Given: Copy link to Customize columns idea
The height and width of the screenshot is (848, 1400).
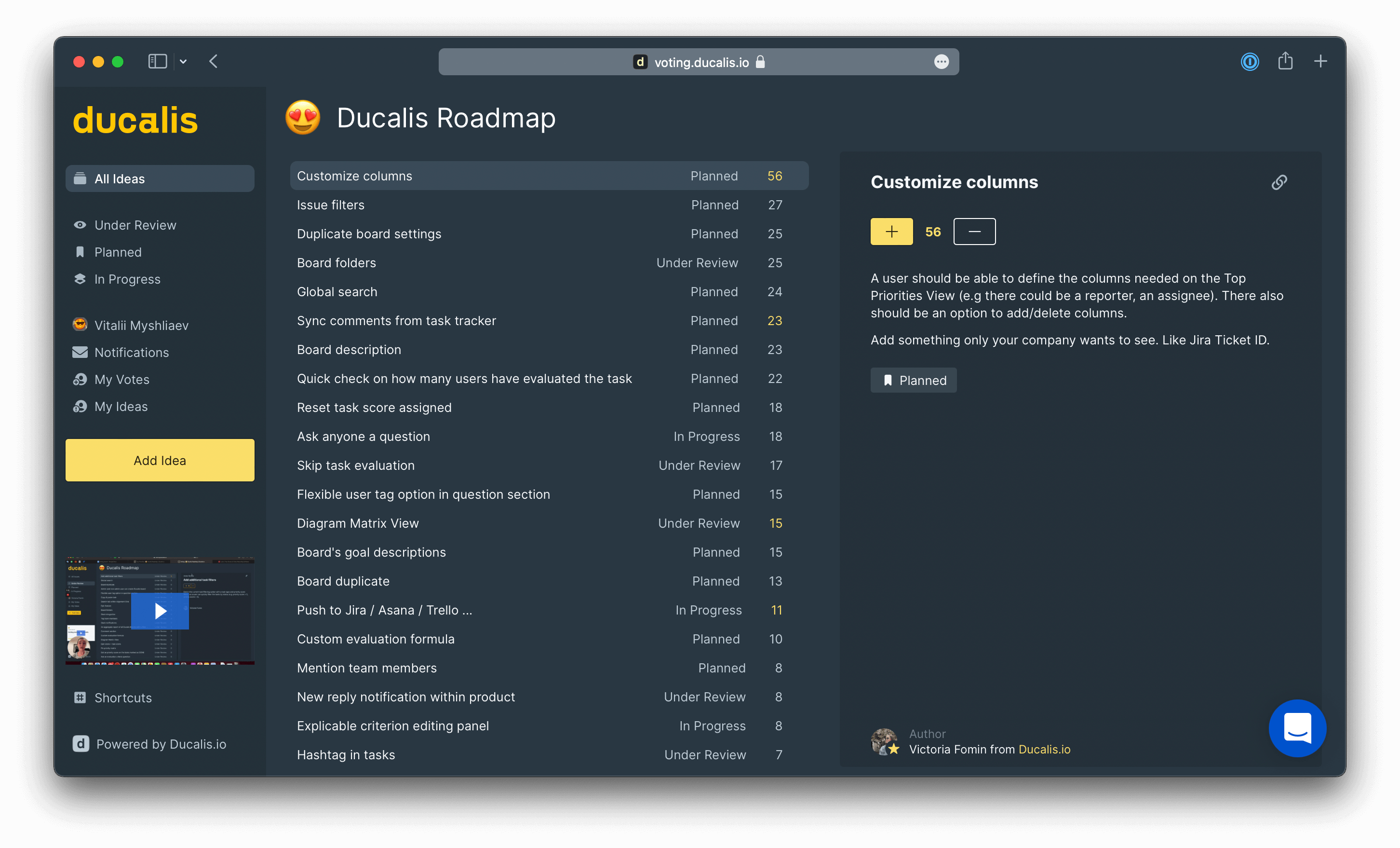Looking at the screenshot, I should click(x=1279, y=182).
